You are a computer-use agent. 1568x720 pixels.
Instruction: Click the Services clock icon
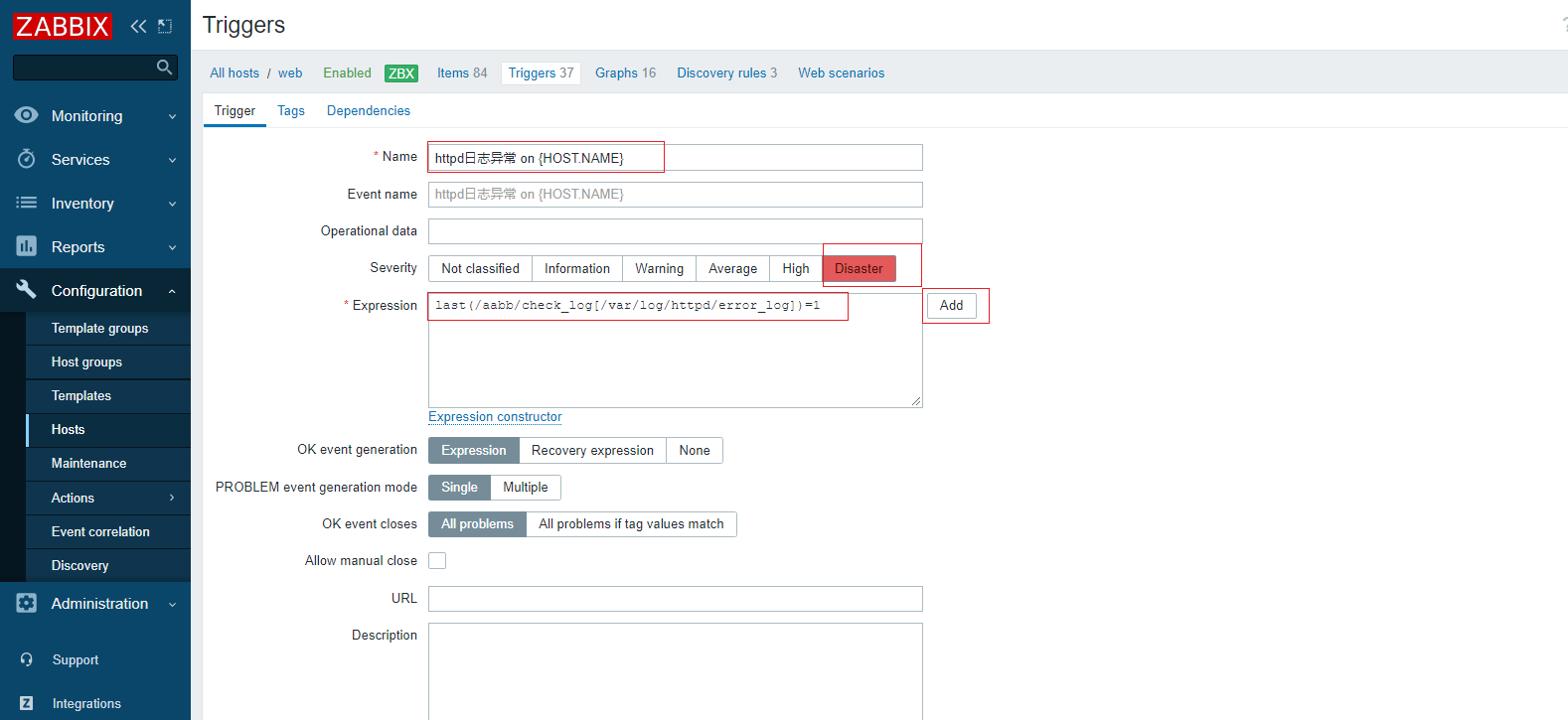coord(27,159)
